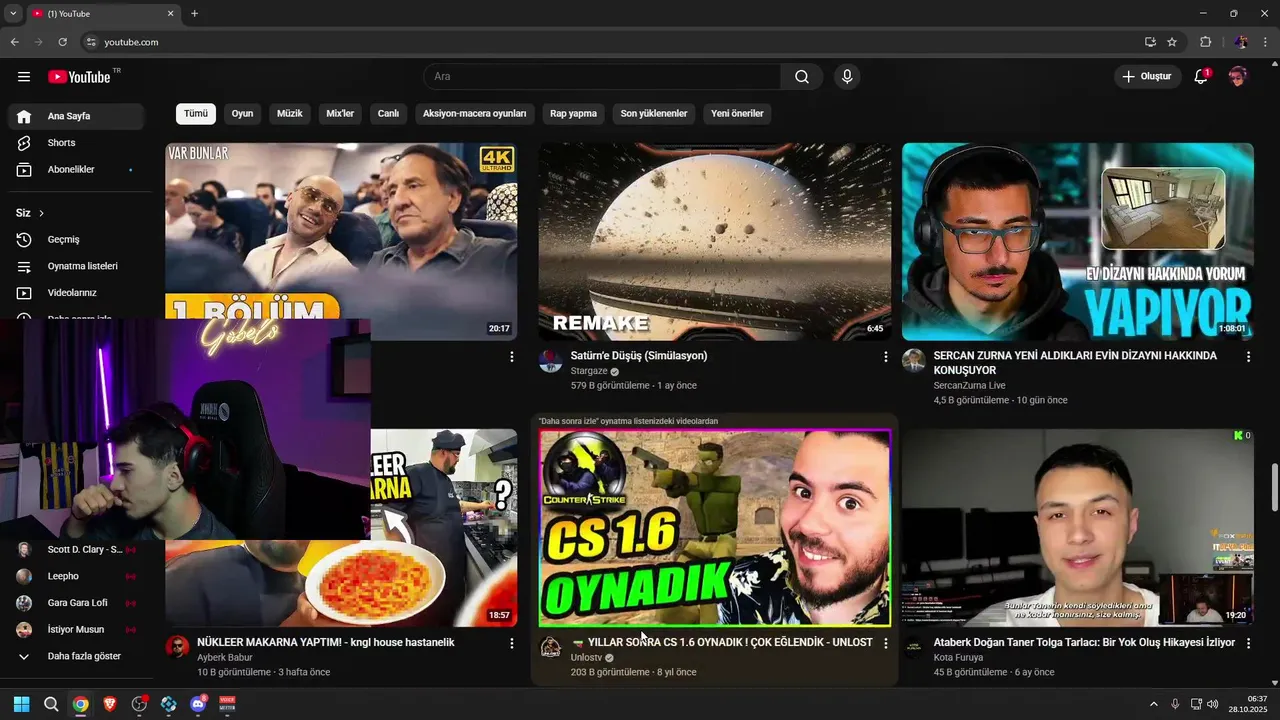
Task: Expand Daha fazla göster in sidebar
Action: coord(76,656)
